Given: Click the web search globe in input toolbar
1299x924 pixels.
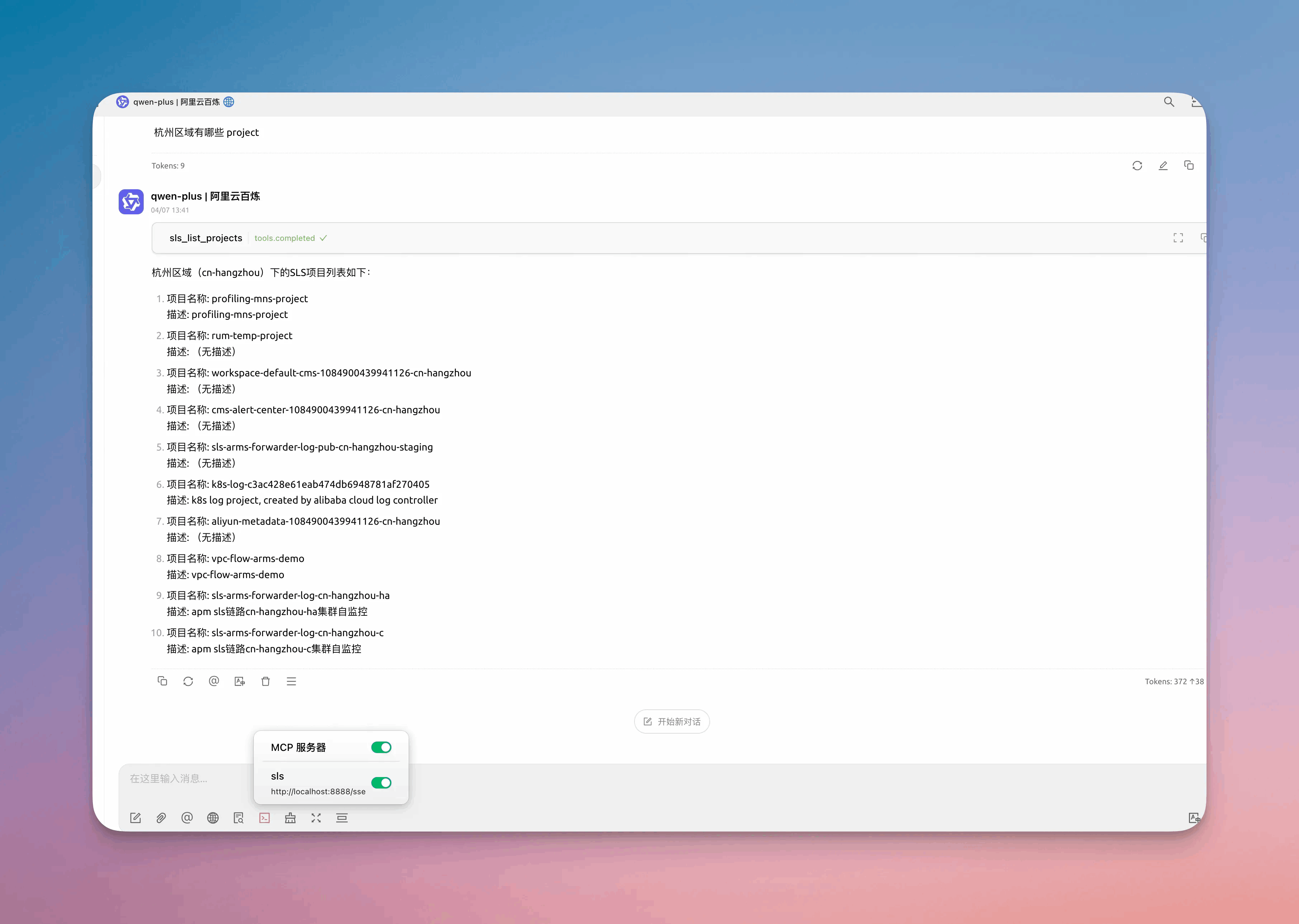Looking at the screenshot, I should [x=213, y=818].
